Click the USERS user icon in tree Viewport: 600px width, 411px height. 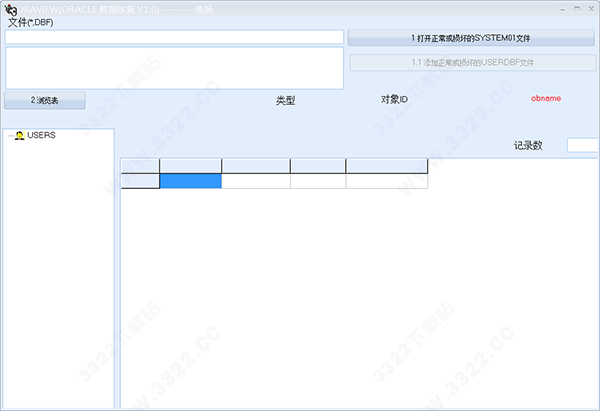click(20, 135)
